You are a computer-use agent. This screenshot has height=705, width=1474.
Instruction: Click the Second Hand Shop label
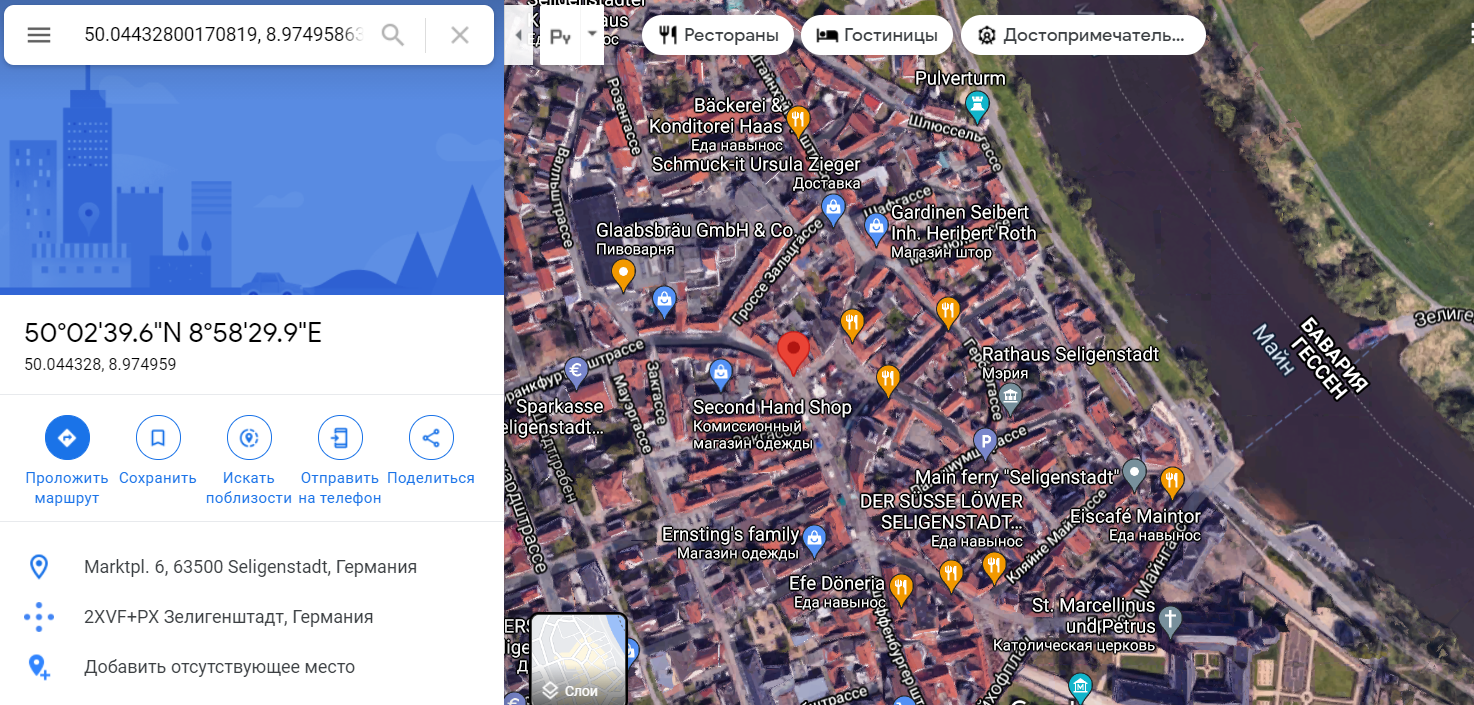[772, 407]
